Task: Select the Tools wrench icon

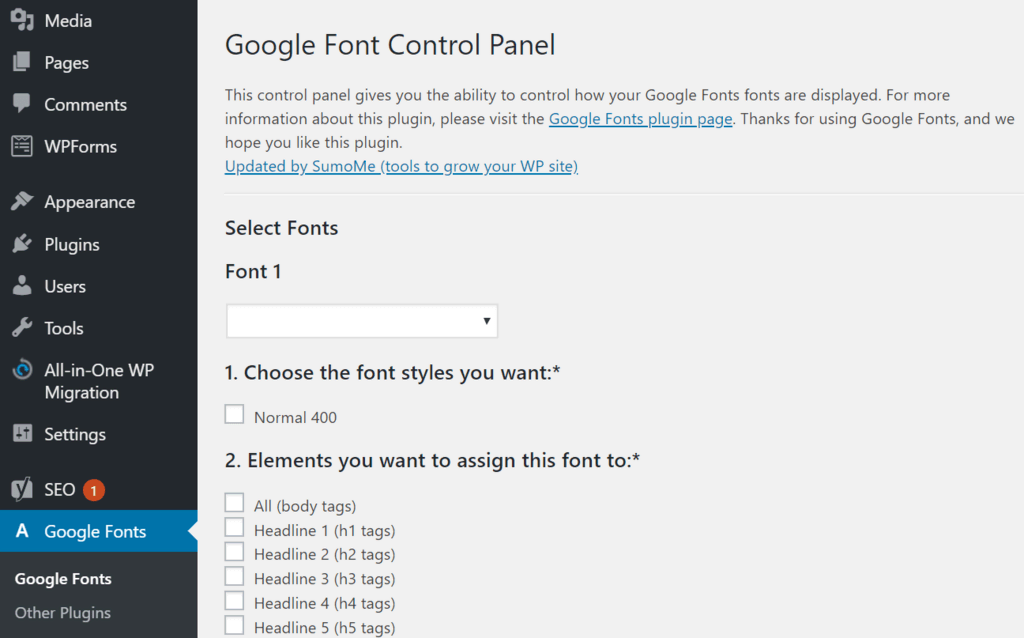Action: 22,328
